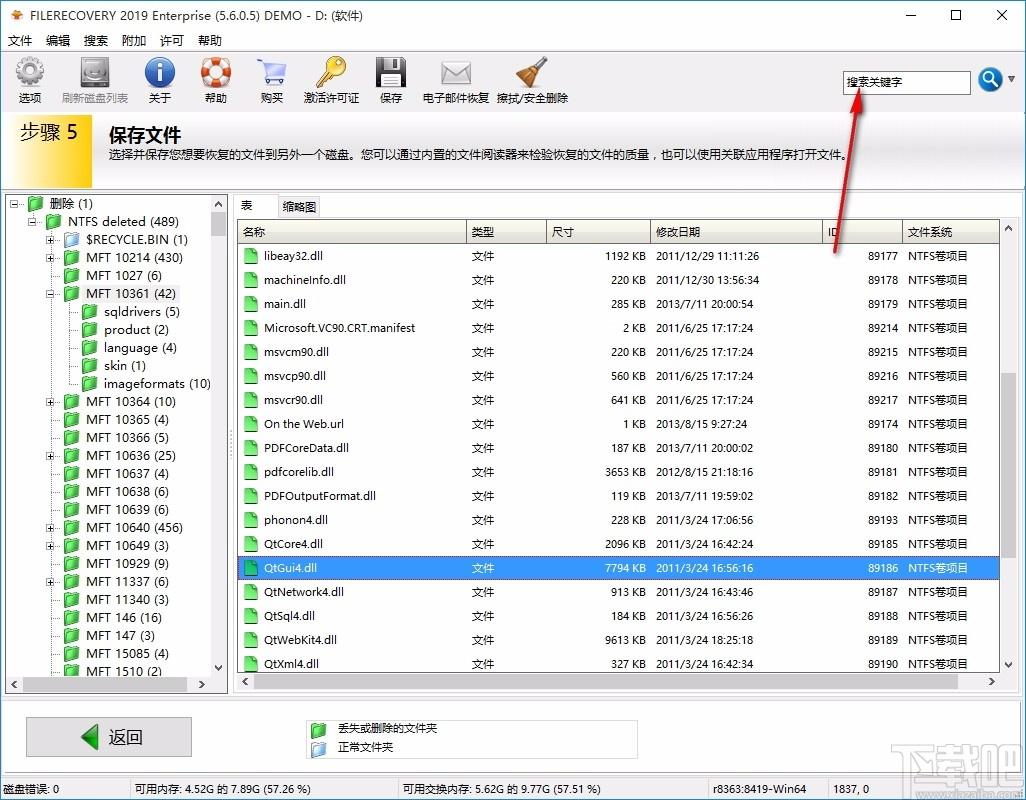Open the 搜索 menu
Screen dimensions: 1026x800
(96, 41)
